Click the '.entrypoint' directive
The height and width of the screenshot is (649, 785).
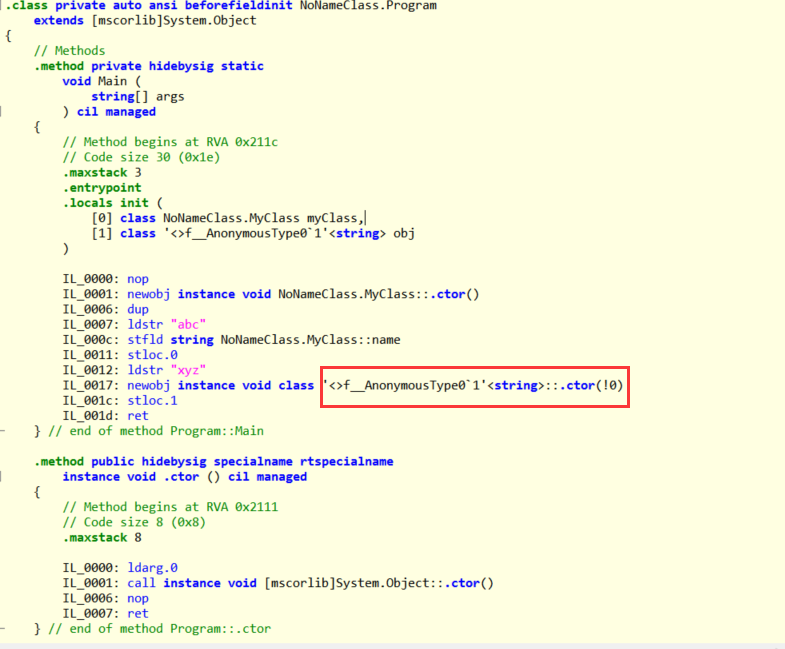pyautogui.click(x=102, y=188)
